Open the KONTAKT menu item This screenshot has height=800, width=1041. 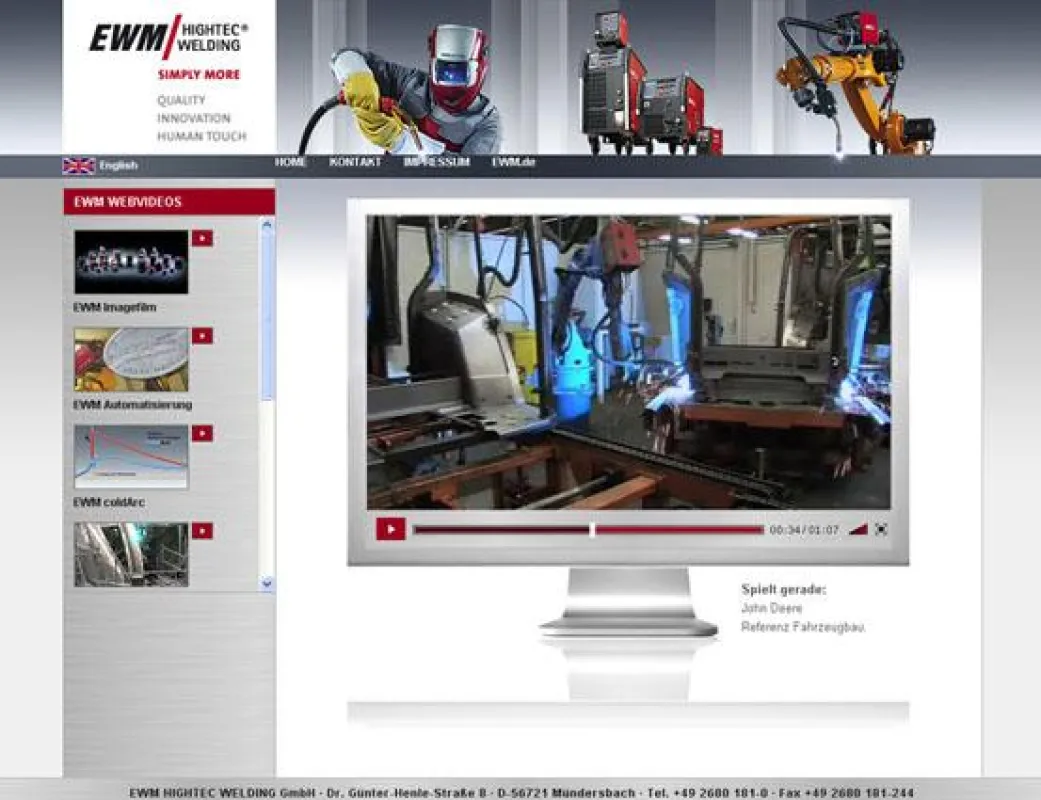(x=355, y=162)
